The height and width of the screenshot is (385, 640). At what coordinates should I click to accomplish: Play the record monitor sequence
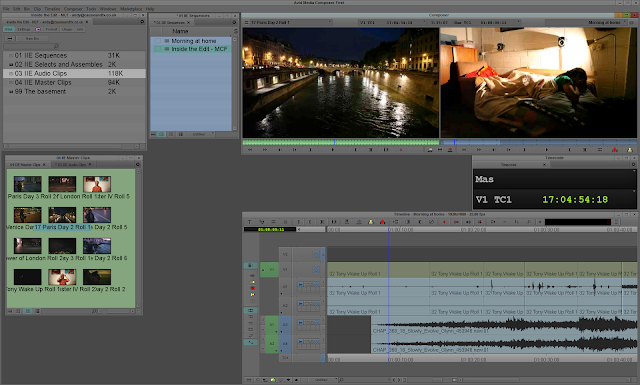547,150
